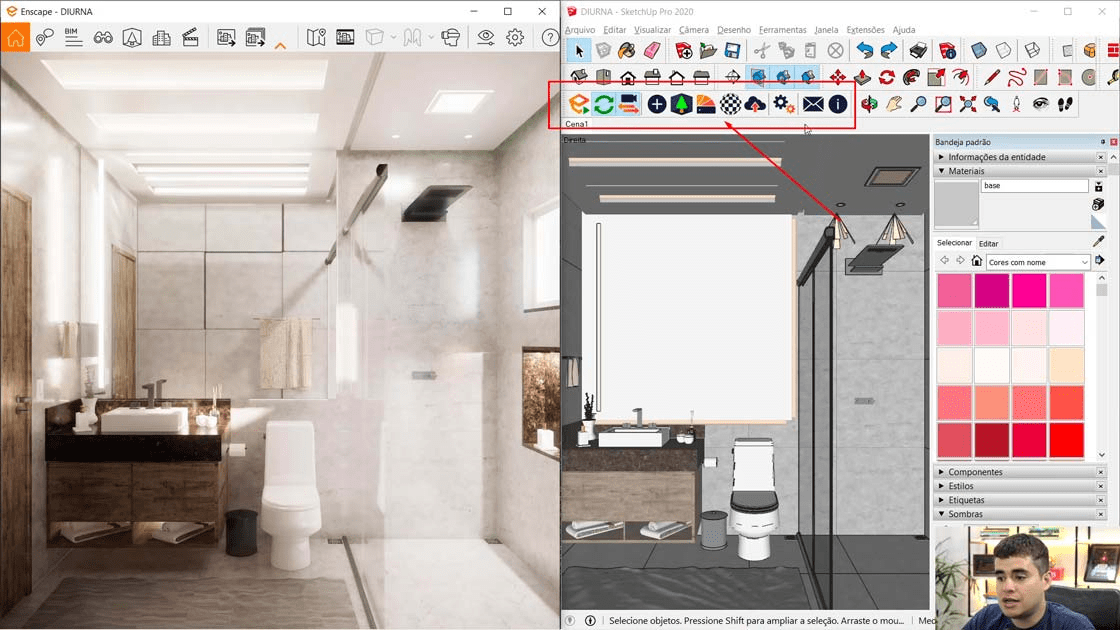Open the Editar menu
The height and width of the screenshot is (630, 1120).
[x=614, y=30]
